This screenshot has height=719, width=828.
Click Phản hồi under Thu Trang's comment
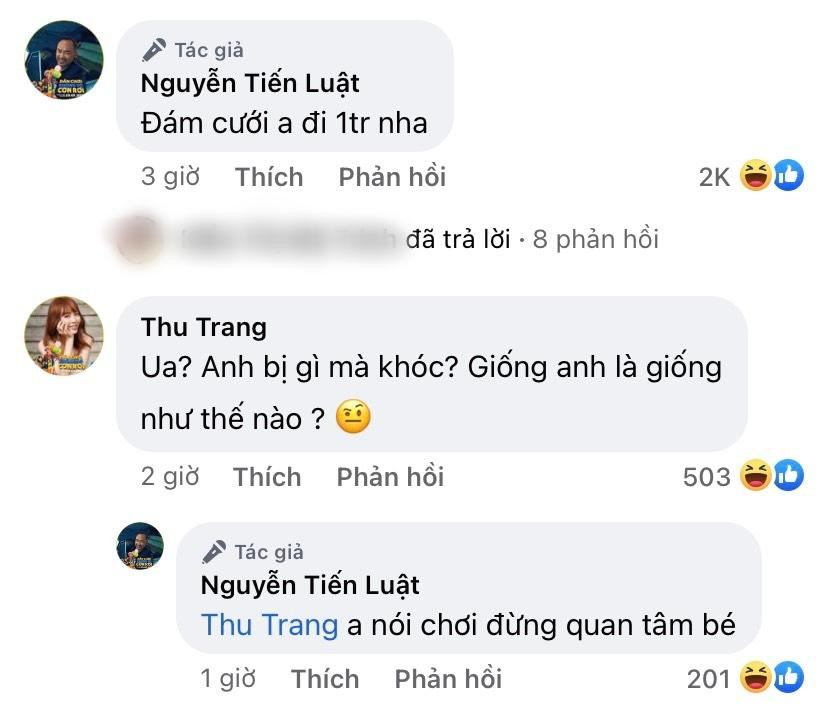tap(390, 477)
